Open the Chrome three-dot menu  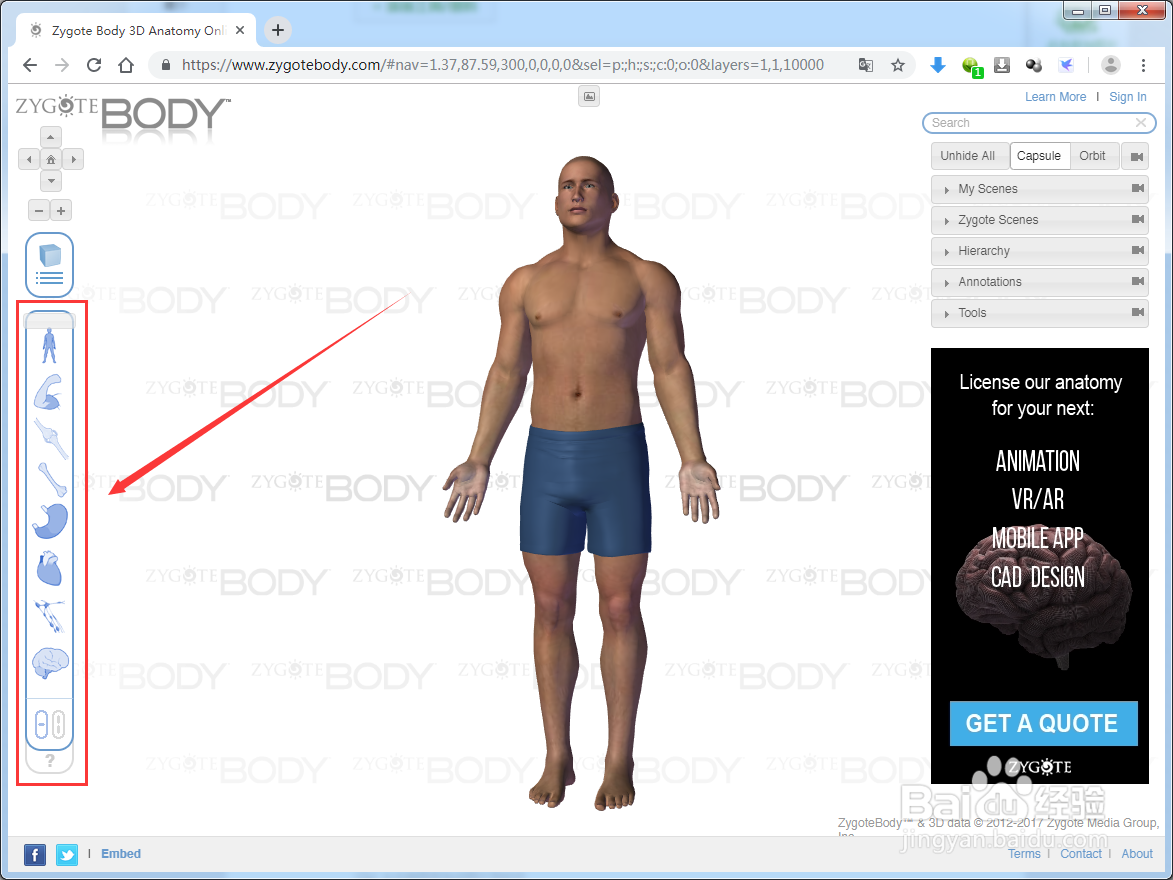(x=1143, y=65)
